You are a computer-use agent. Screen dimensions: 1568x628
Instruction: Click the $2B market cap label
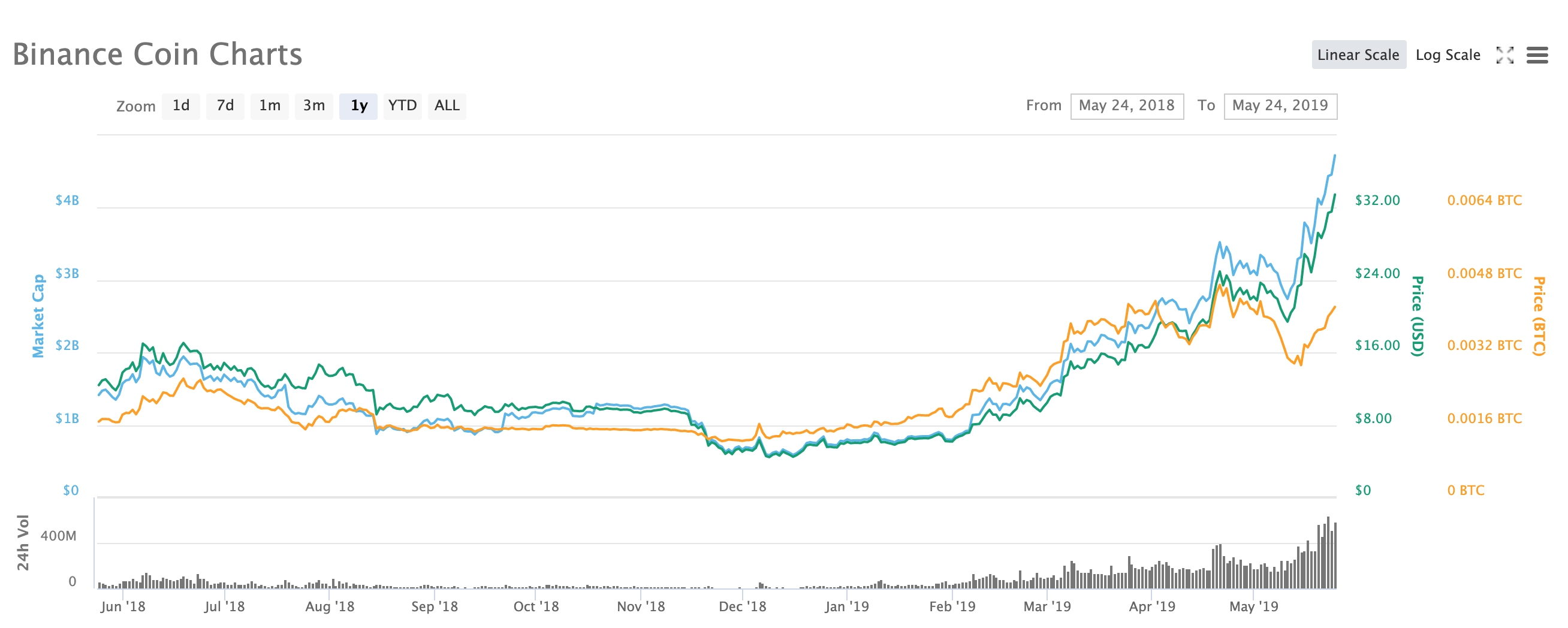67,346
